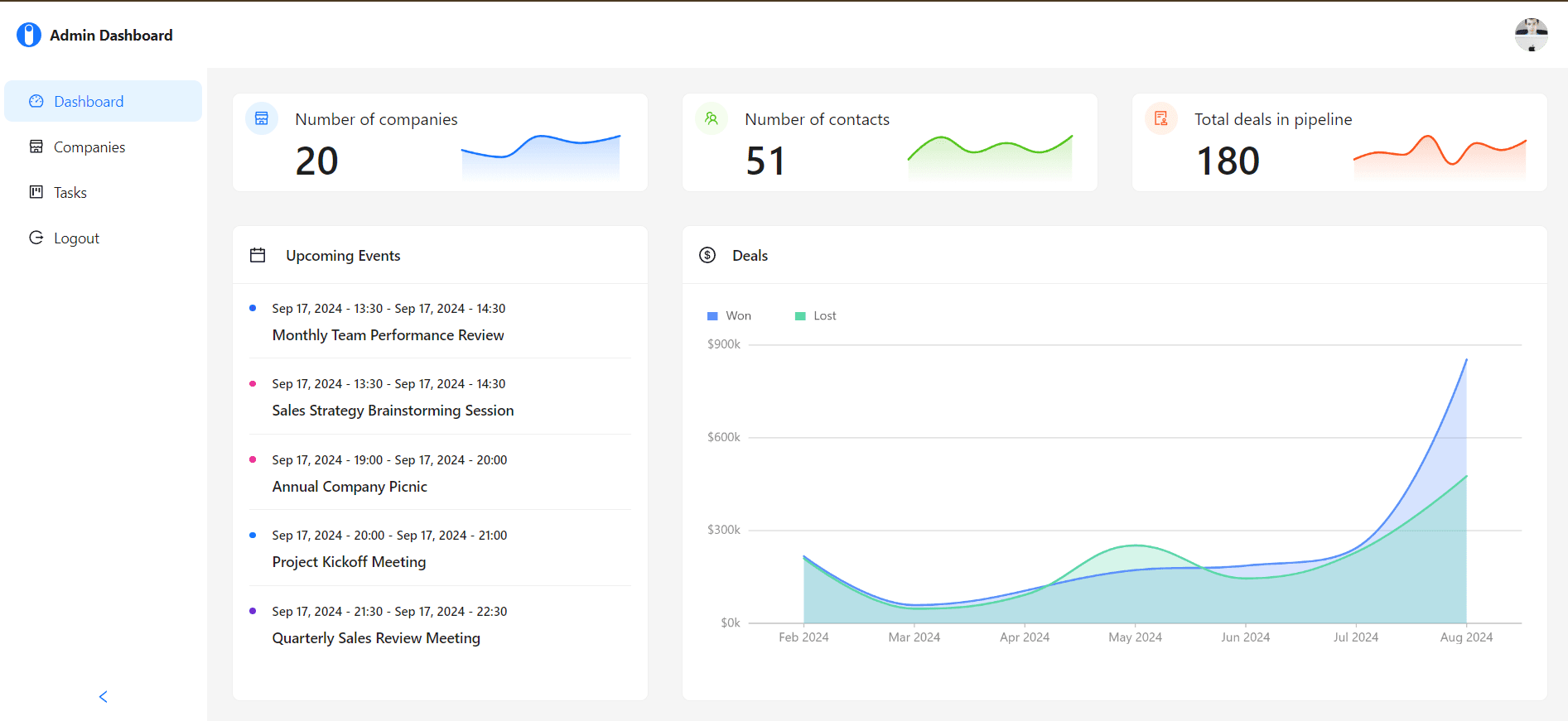
Task: Open Monthly Team Performance Review event
Action: pos(388,335)
